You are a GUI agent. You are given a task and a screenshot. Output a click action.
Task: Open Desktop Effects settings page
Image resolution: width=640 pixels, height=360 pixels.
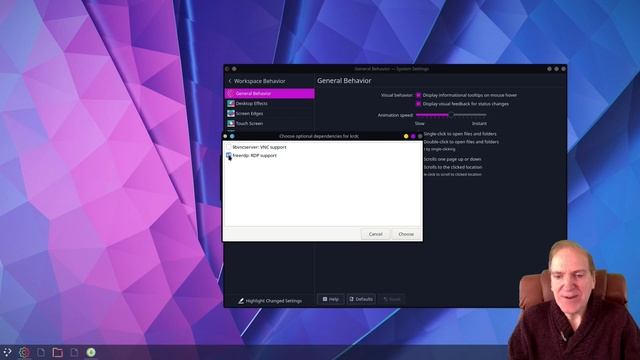(x=270, y=104)
